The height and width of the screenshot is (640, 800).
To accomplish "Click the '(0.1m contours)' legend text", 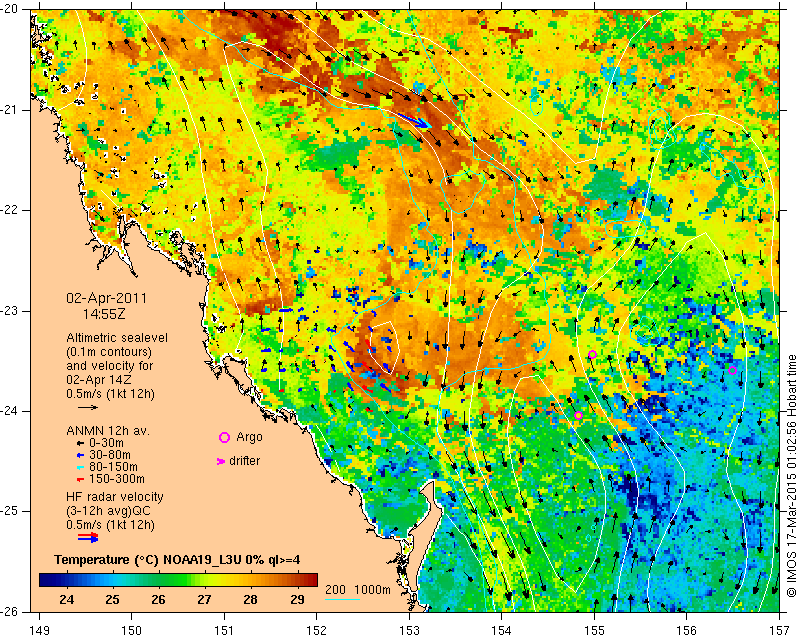I will coord(109,352).
